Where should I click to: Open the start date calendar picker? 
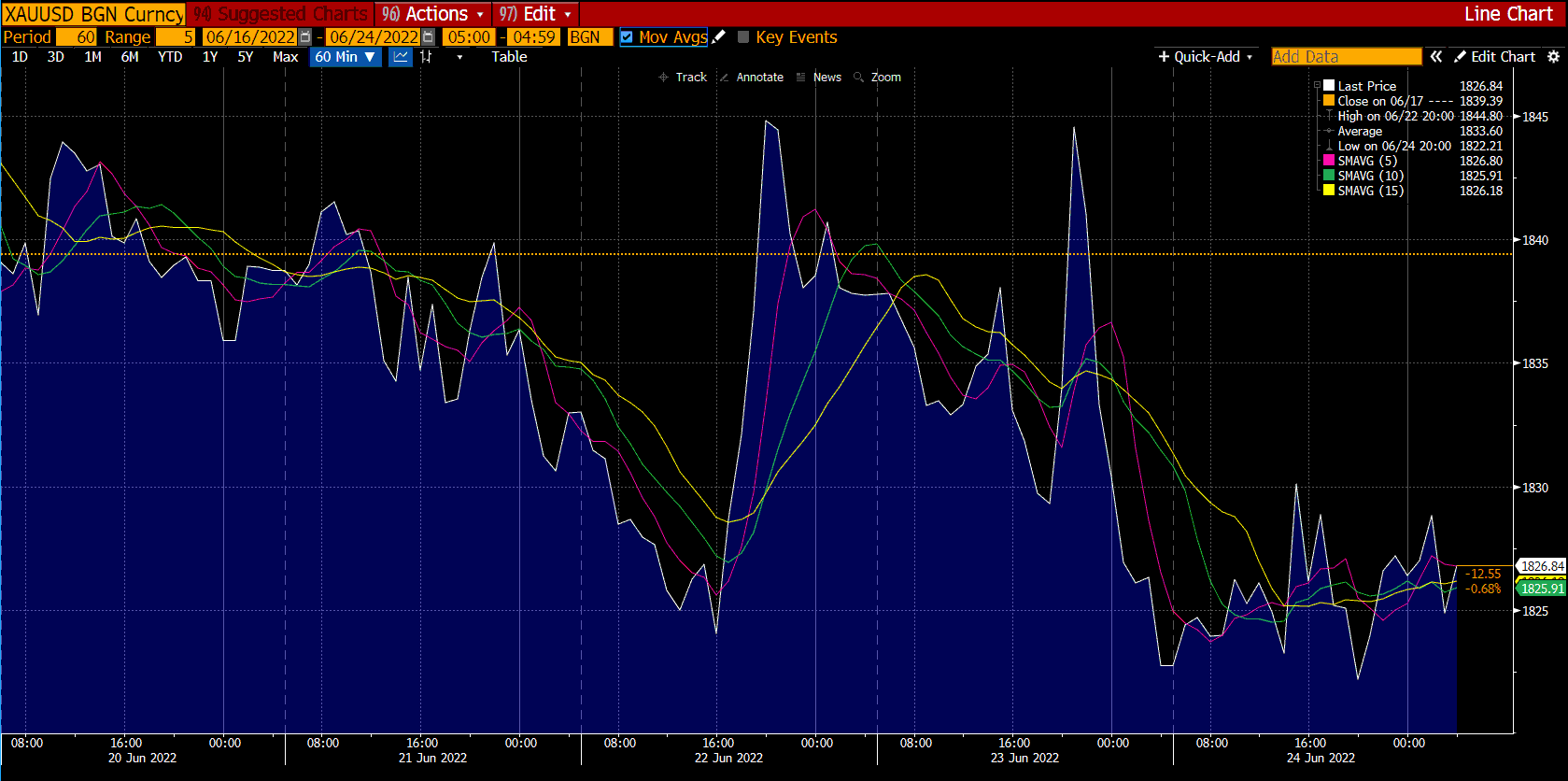click(x=305, y=37)
